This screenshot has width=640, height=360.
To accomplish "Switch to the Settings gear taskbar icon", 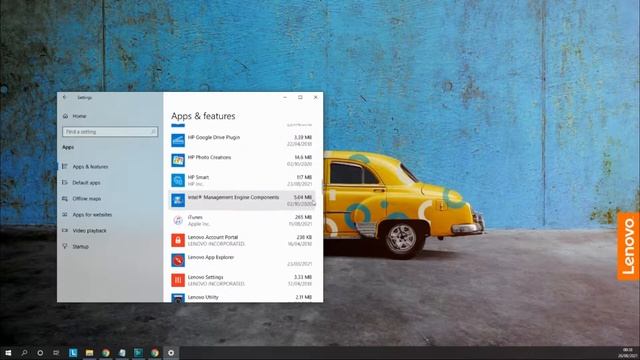I will point(171,353).
